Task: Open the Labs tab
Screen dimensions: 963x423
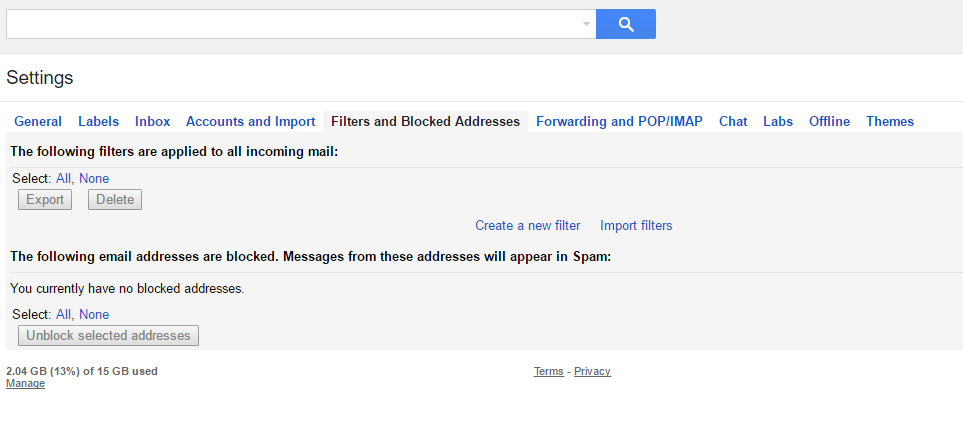Action: (778, 122)
